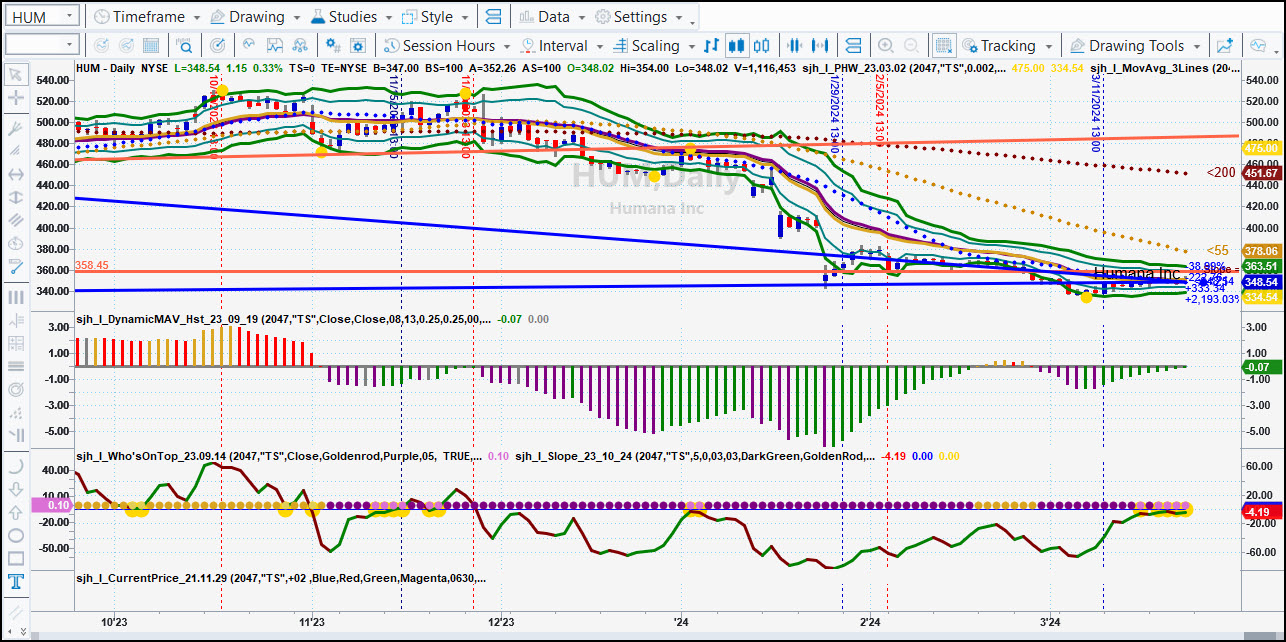Viewport: 1286px width, 642px height.
Task: Toggle the grid selection icon before Tracking
Action: pyautogui.click(x=942, y=46)
